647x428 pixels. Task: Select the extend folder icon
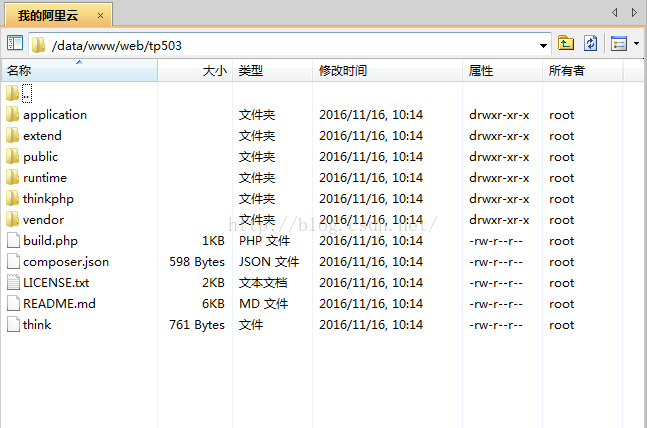point(12,135)
